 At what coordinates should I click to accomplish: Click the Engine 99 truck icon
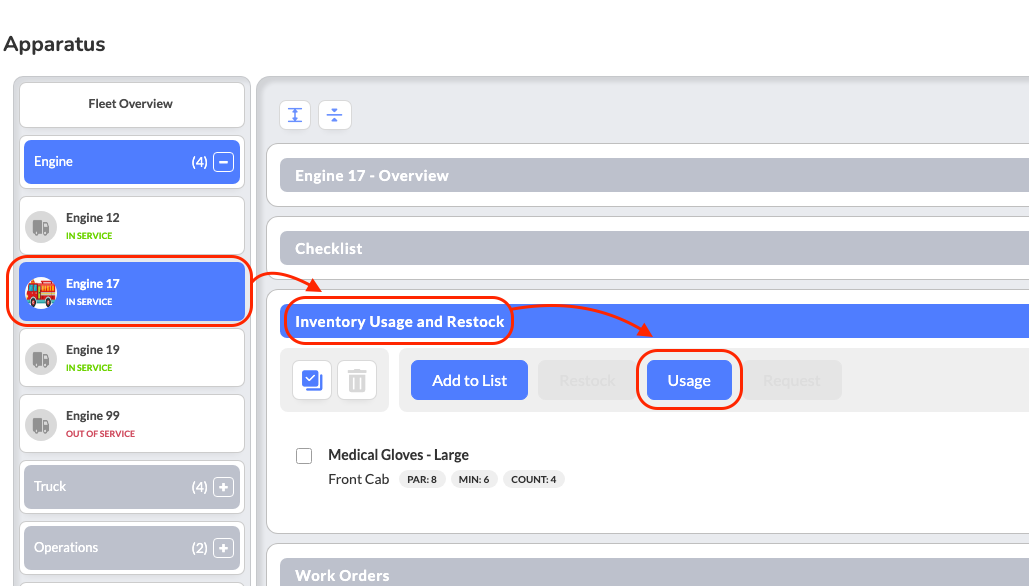41,425
